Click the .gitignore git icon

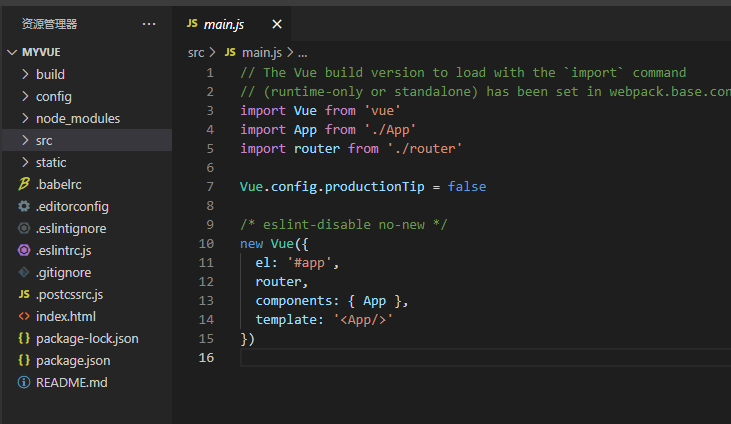pyautogui.click(x=24, y=272)
